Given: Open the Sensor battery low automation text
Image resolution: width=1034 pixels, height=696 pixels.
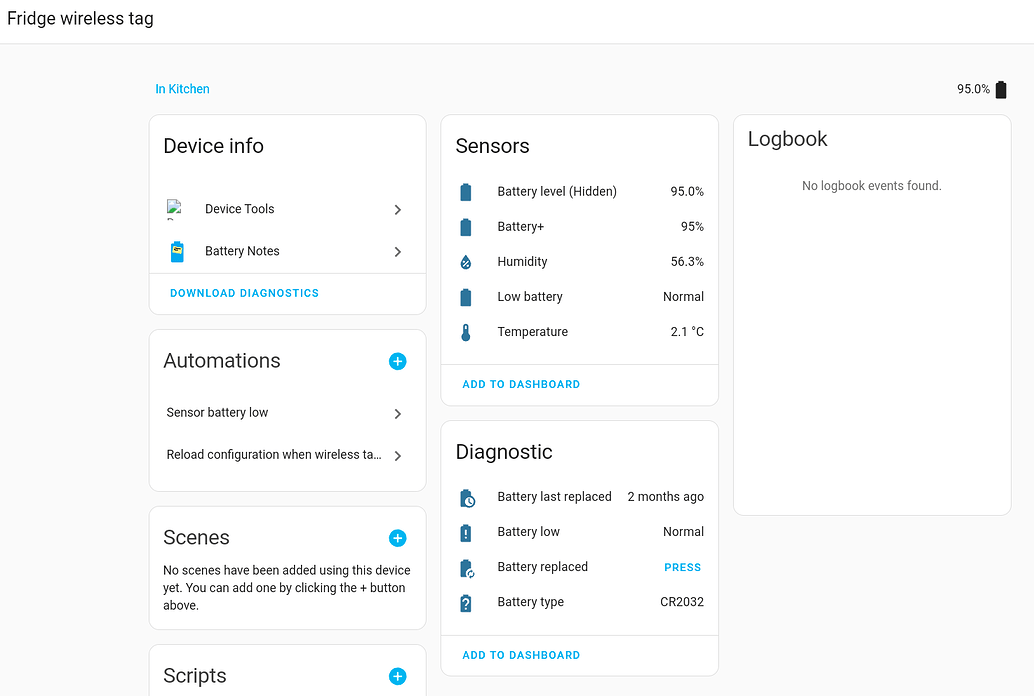Looking at the screenshot, I should 217,412.
